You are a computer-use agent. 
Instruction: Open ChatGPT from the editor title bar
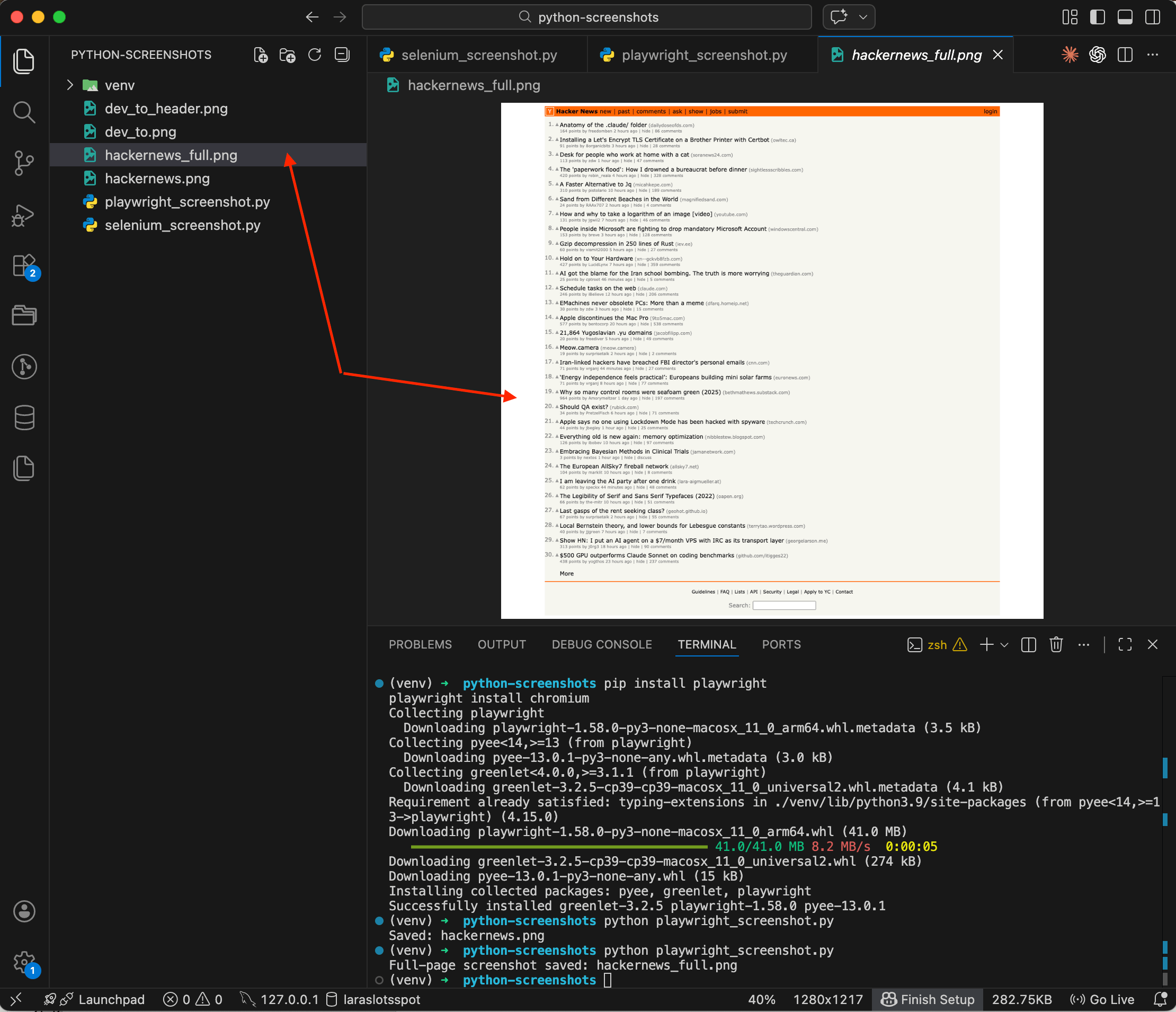[x=1098, y=55]
